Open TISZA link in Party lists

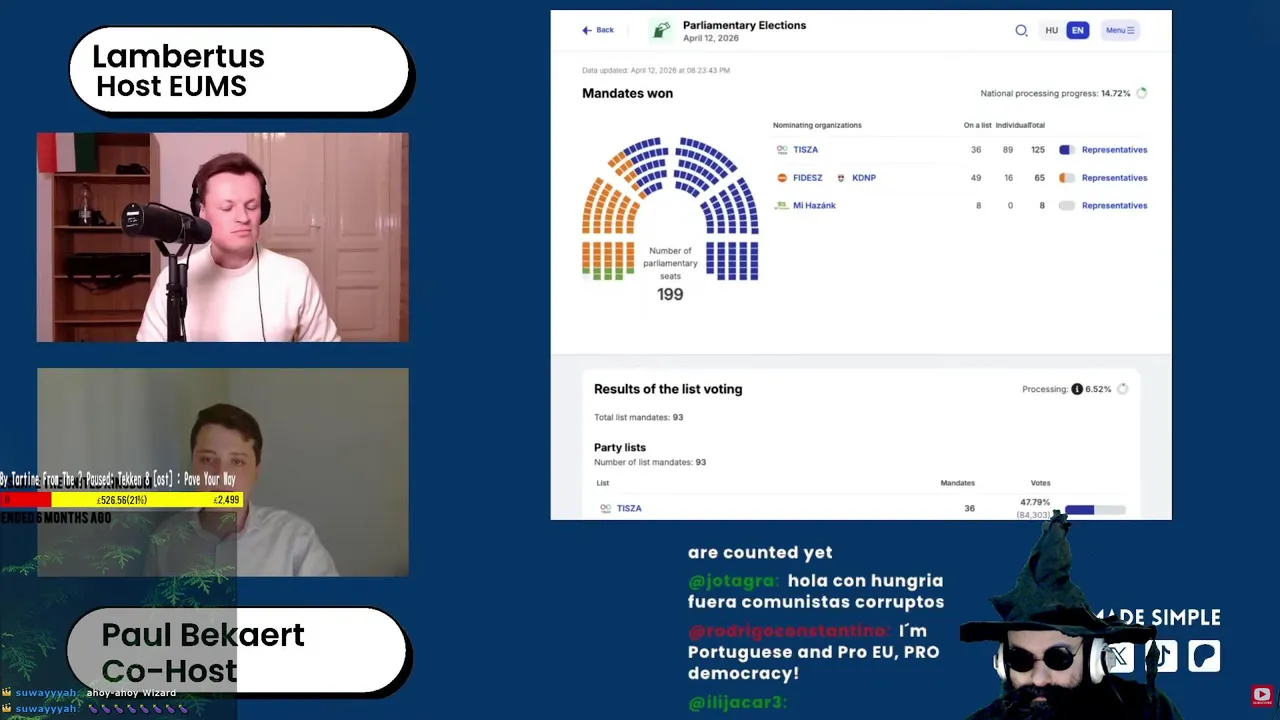point(629,508)
